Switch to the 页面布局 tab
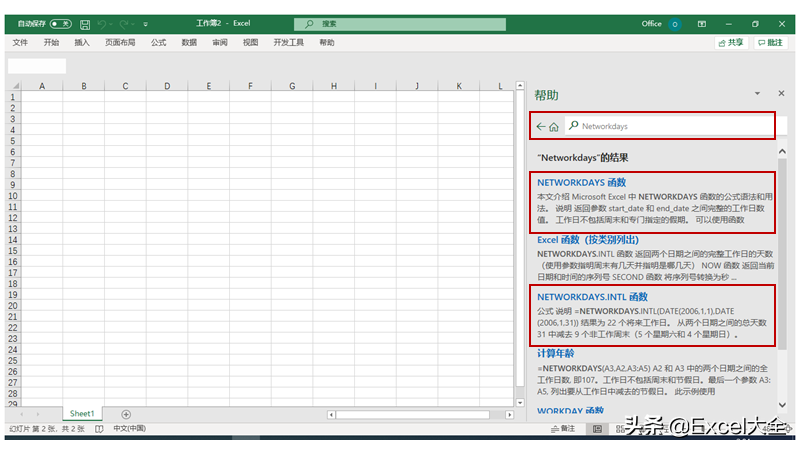 point(120,42)
